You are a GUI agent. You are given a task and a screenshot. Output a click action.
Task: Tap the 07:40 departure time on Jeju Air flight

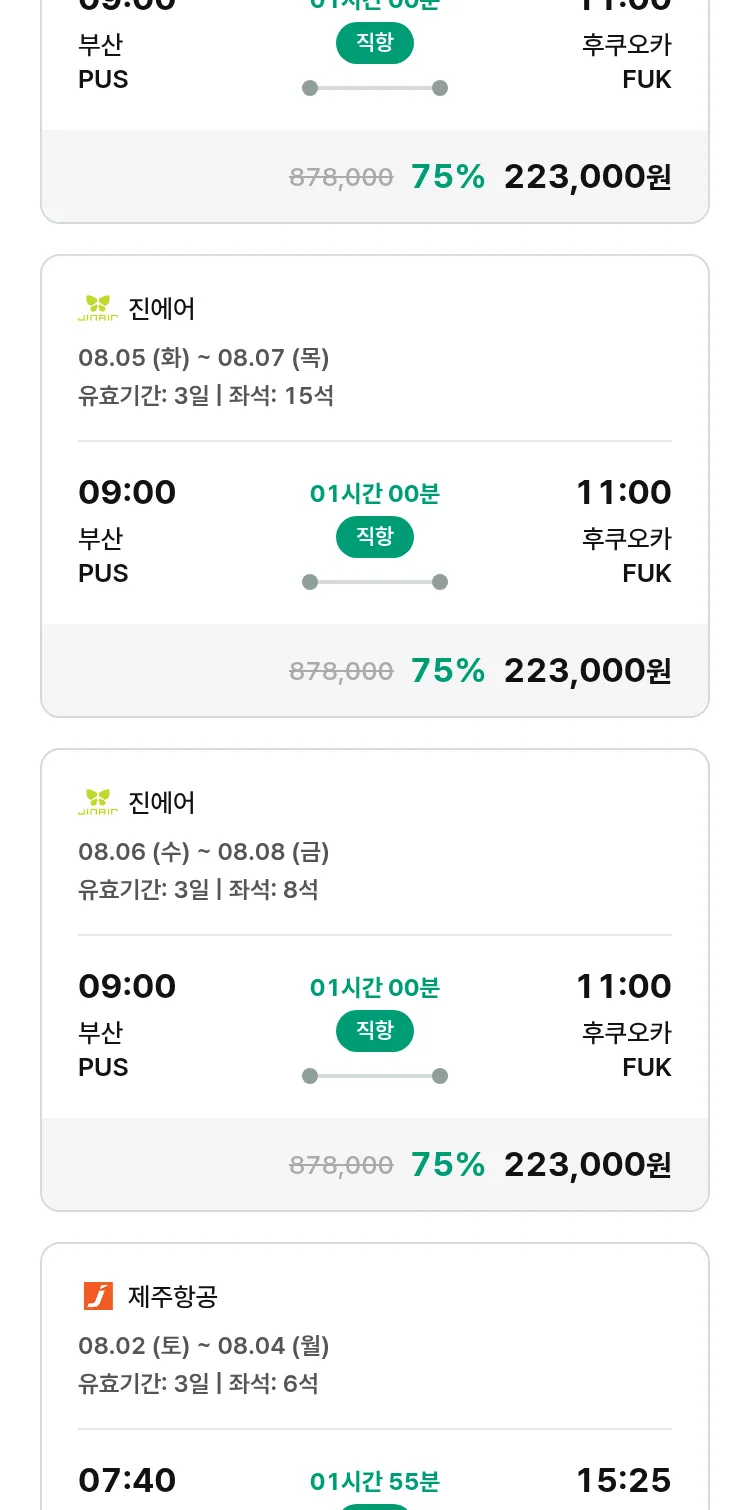127,1480
